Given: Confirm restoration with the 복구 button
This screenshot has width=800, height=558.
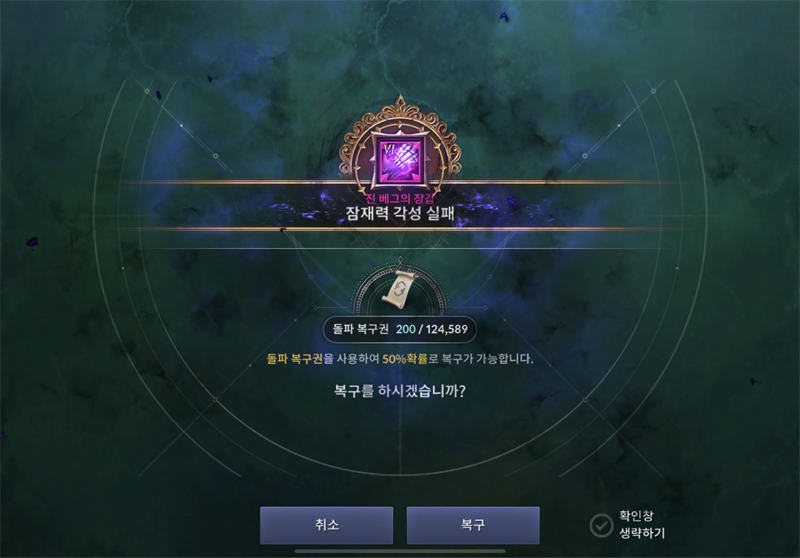Looking at the screenshot, I should tap(473, 525).
